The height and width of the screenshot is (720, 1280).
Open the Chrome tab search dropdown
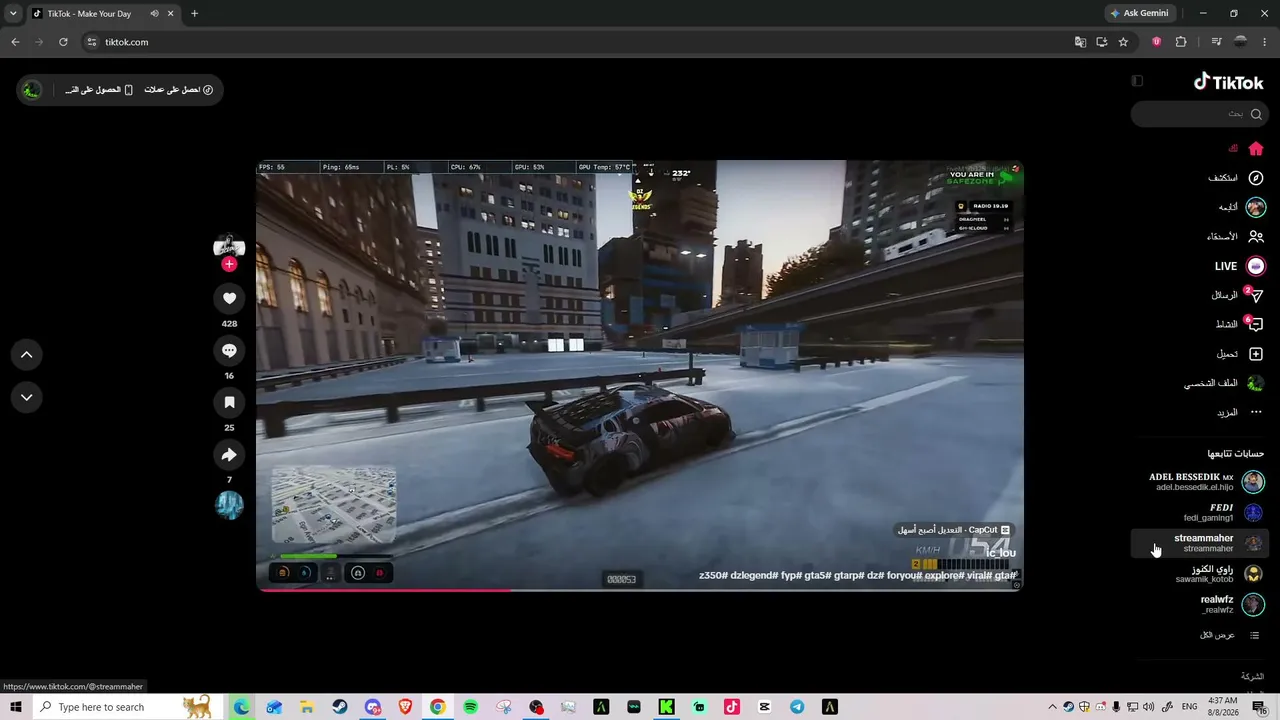13,14
